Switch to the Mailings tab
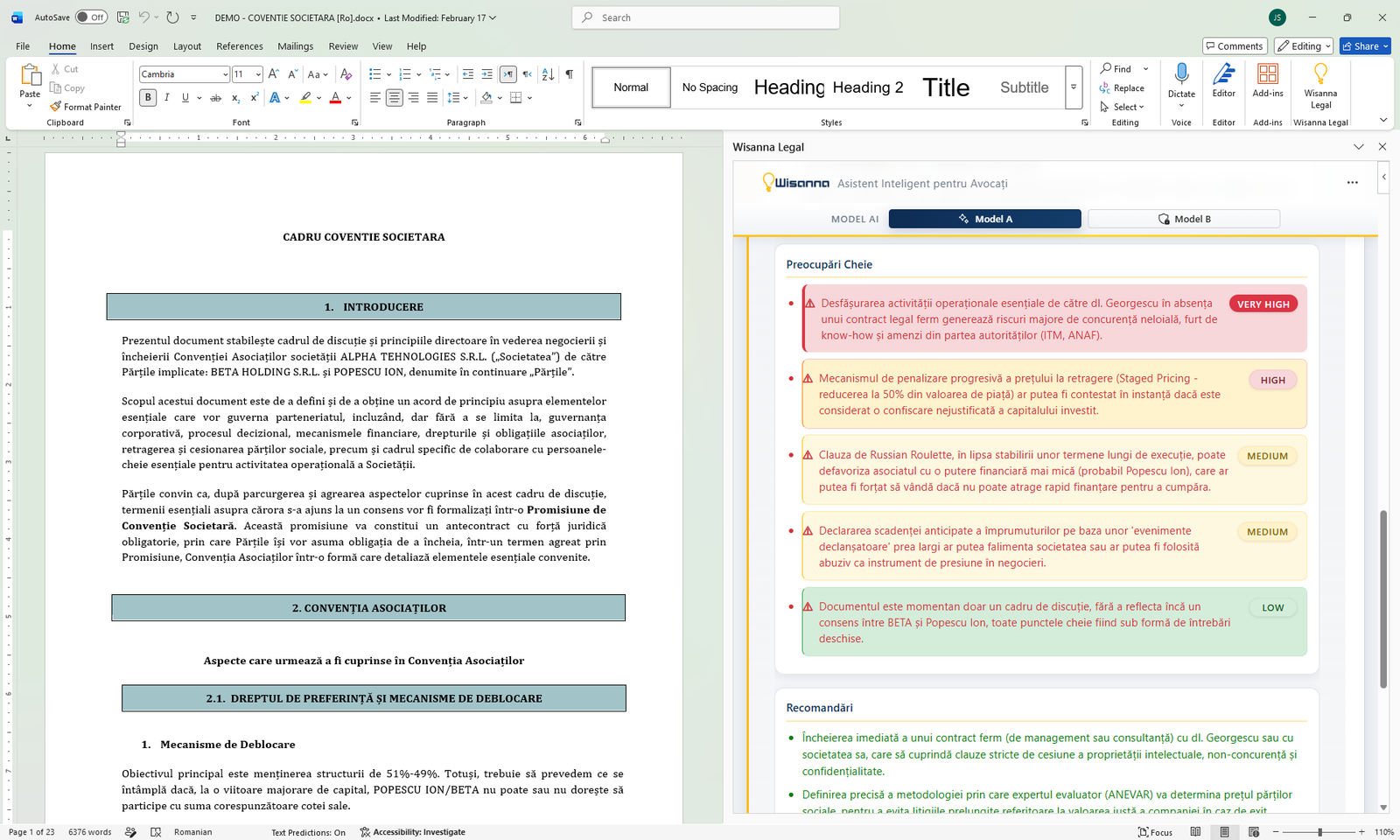 (296, 46)
